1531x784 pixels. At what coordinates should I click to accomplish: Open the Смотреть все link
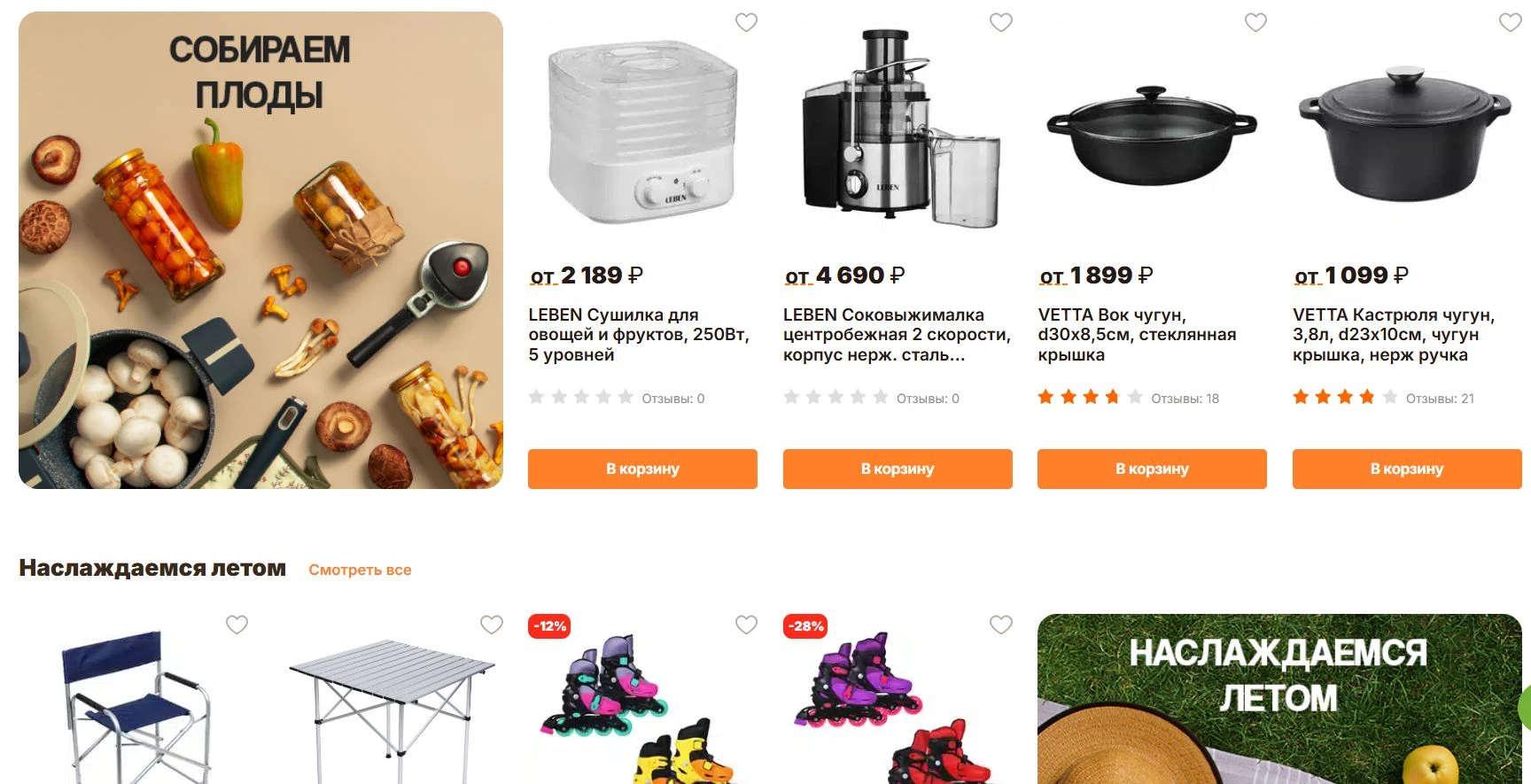coord(360,570)
